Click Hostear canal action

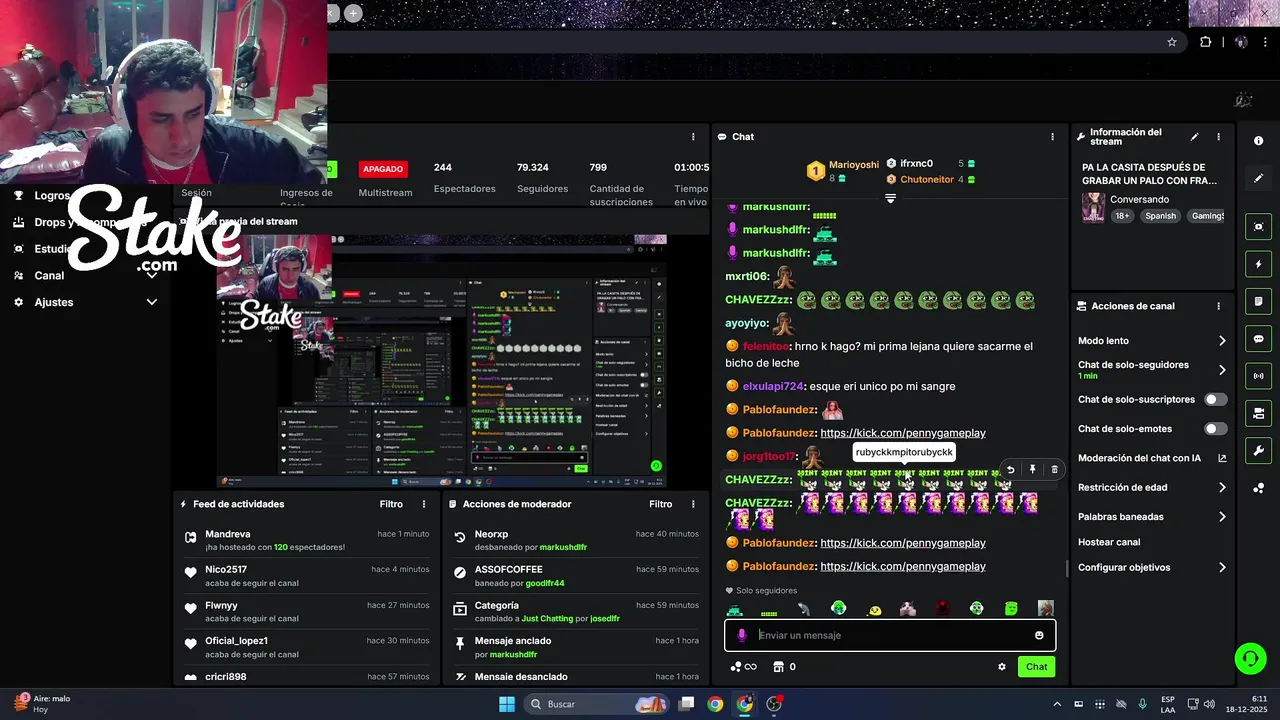[x=1109, y=542]
